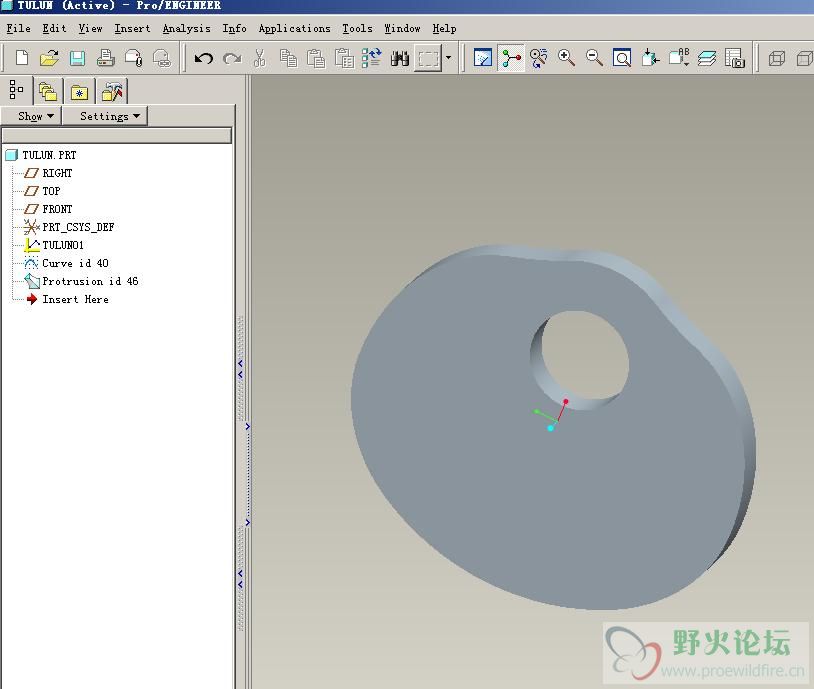
Task: Cut the selection with scissors icon
Action: pyautogui.click(x=260, y=58)
